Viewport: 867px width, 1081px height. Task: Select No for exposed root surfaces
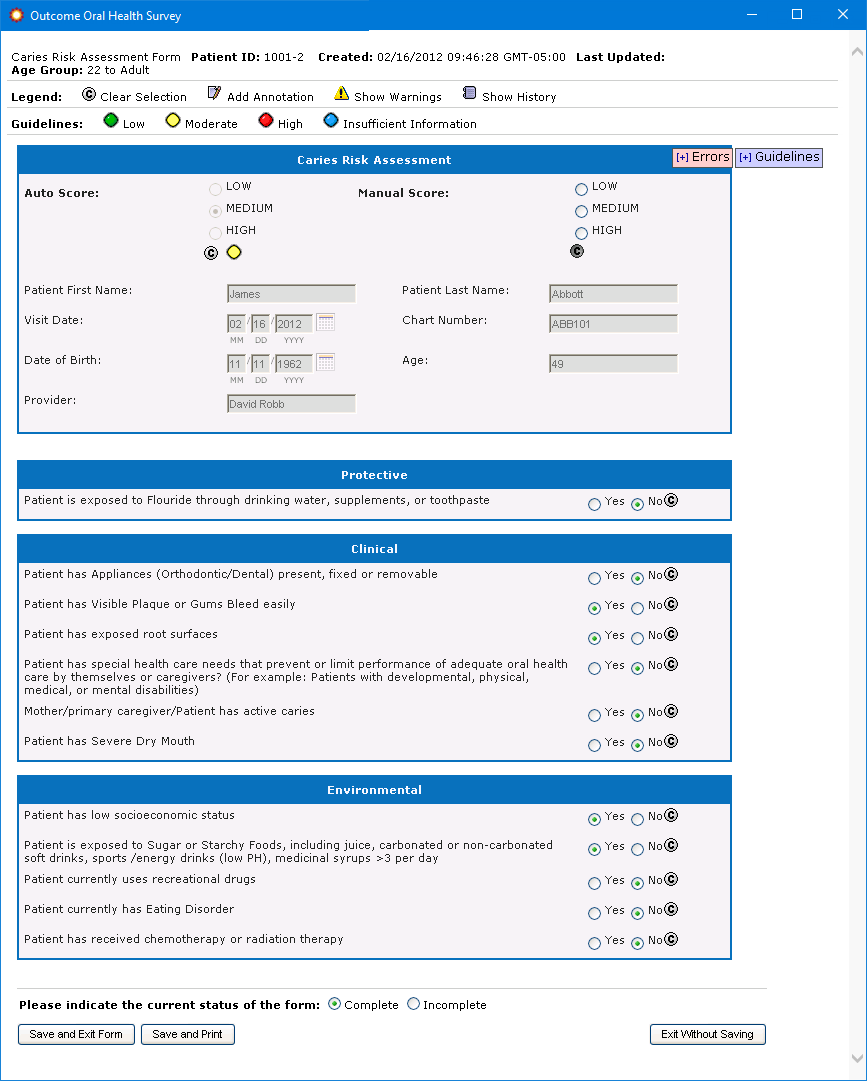[x=638, y=638]
